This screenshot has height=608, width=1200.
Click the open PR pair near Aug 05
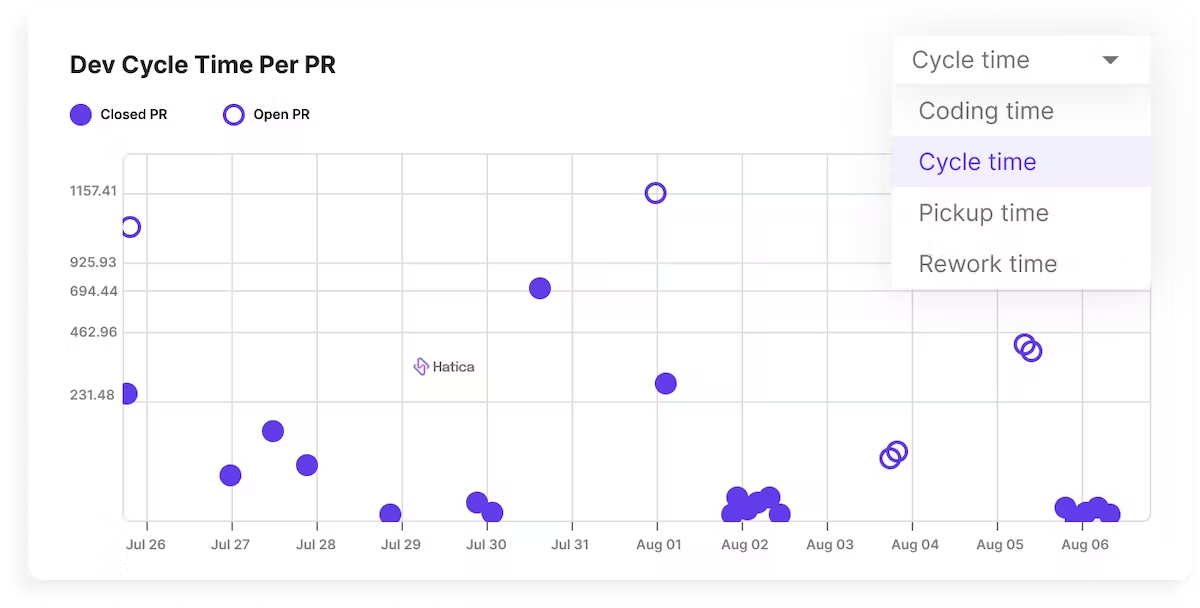click(x=1028, y=348)
